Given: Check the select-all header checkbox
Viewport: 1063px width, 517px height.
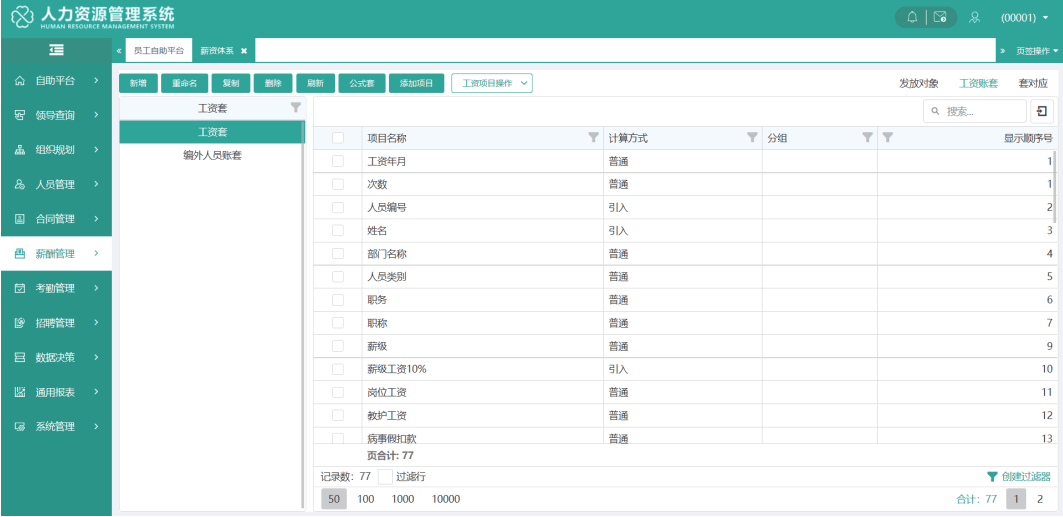Looking at the screenshot, I should [x=338, y=138].
